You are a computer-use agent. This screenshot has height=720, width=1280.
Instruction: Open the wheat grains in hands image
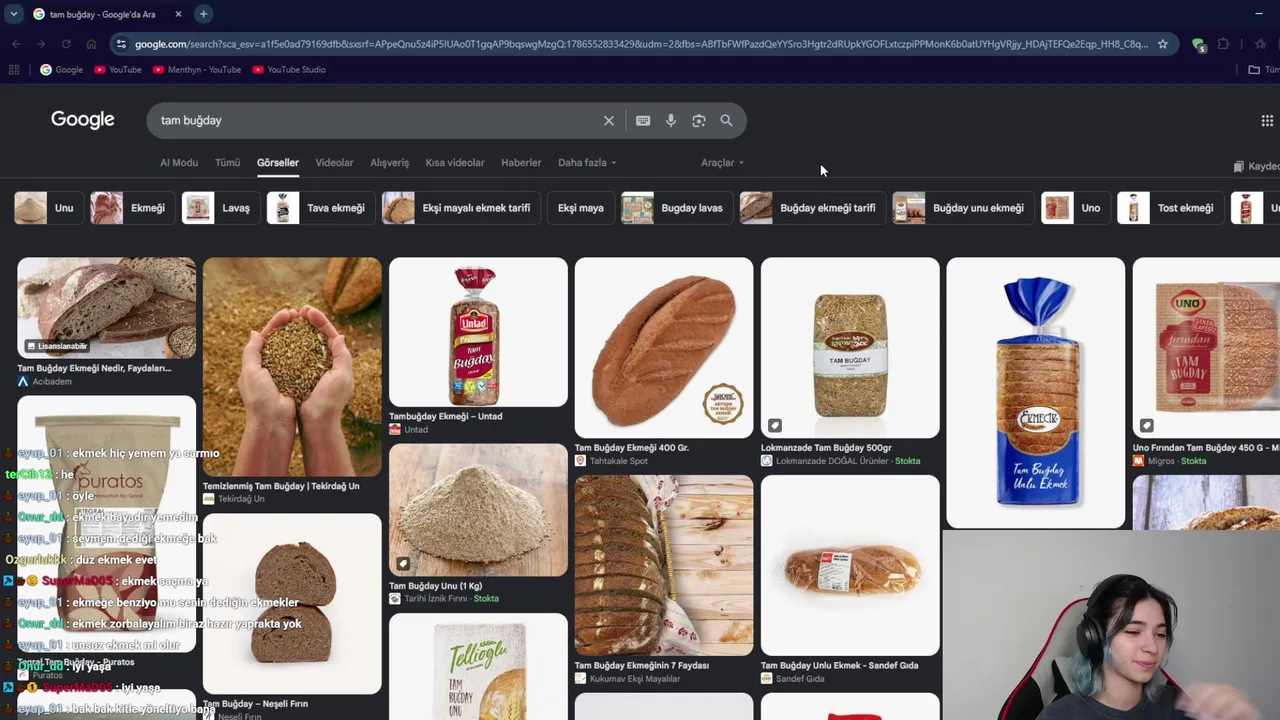tap(292, 367)
